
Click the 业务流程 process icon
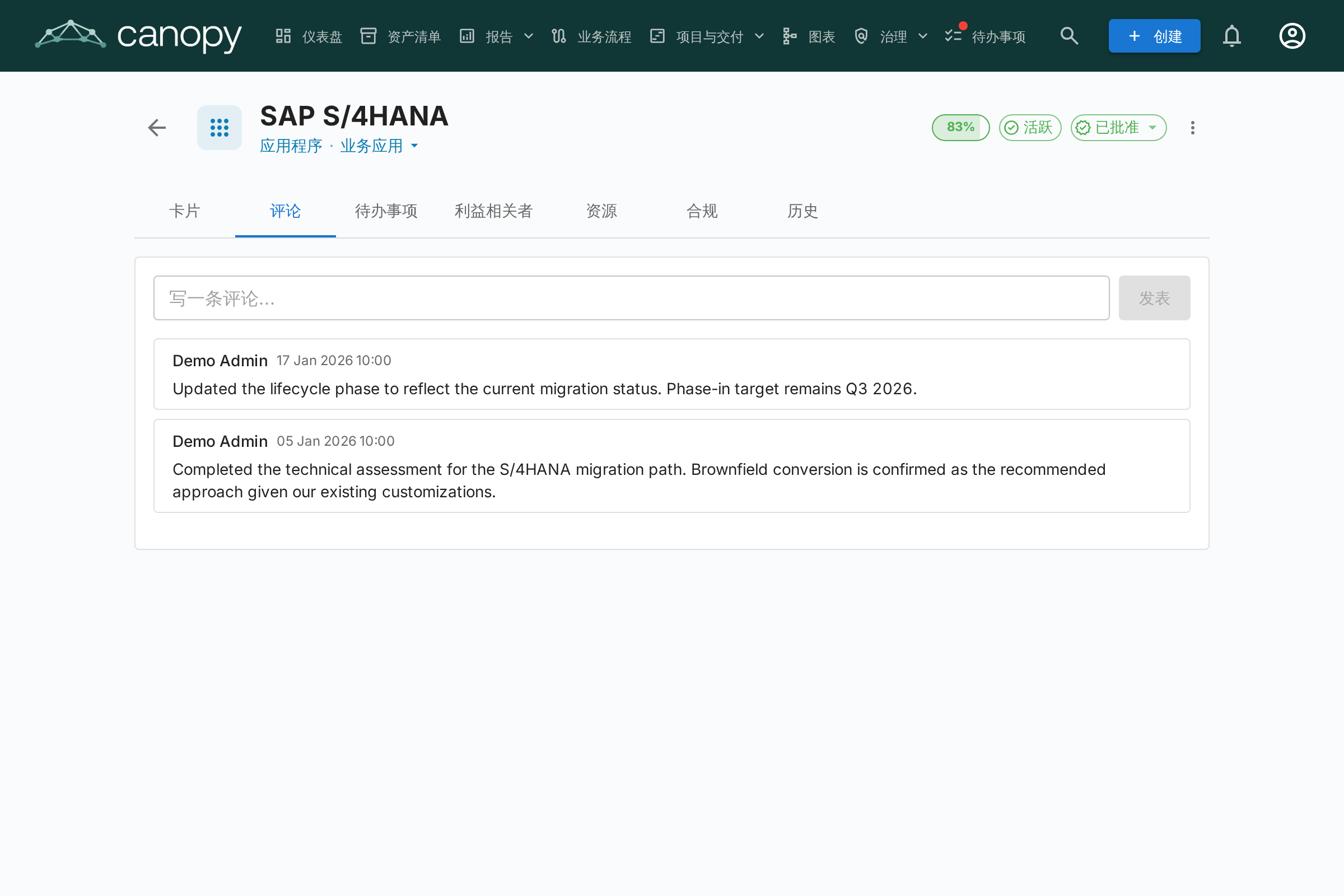559,36
